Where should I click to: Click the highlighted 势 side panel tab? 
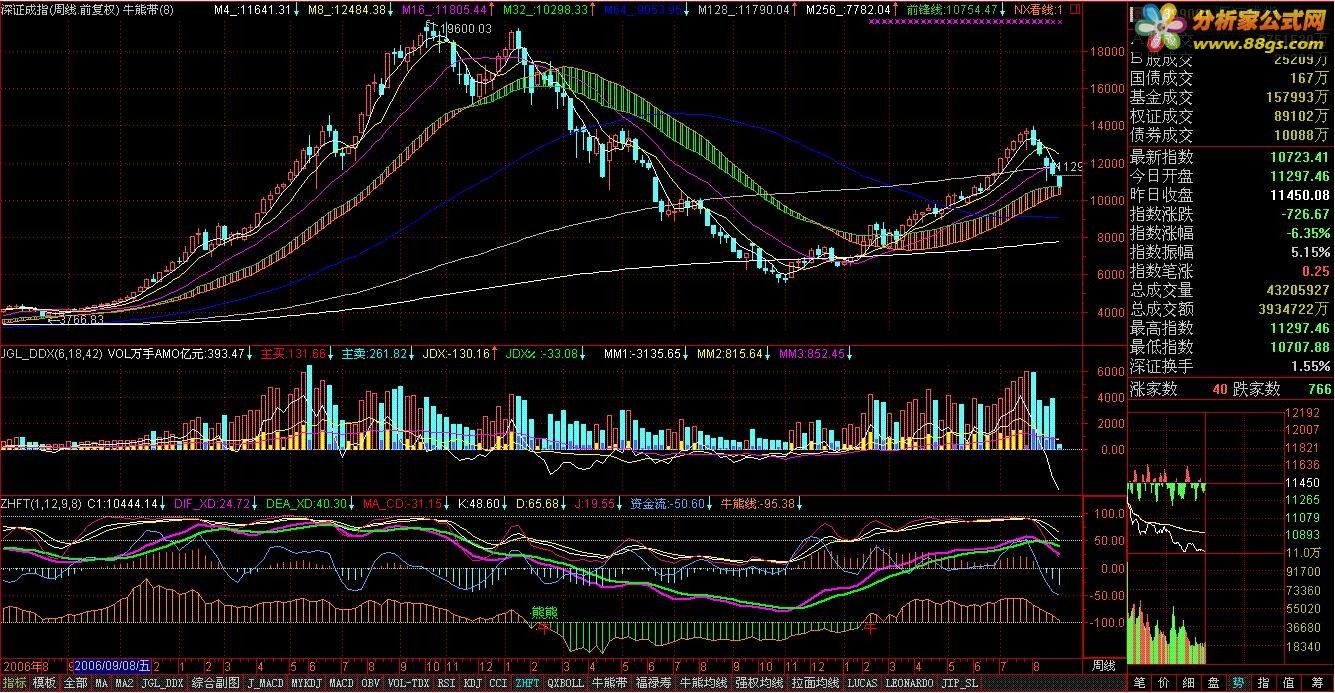tap(1237, 683)
